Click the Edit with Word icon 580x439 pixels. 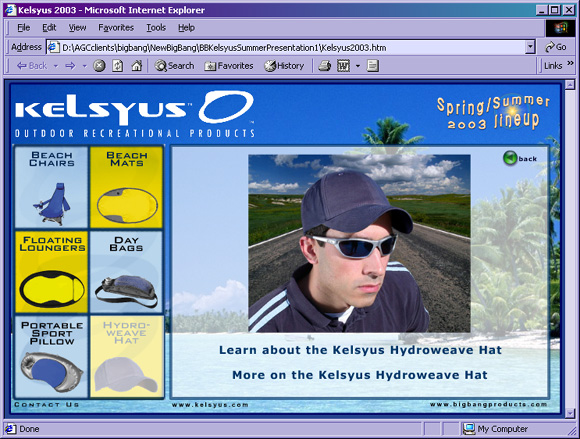pyautogui.click(x=343, y=66)
